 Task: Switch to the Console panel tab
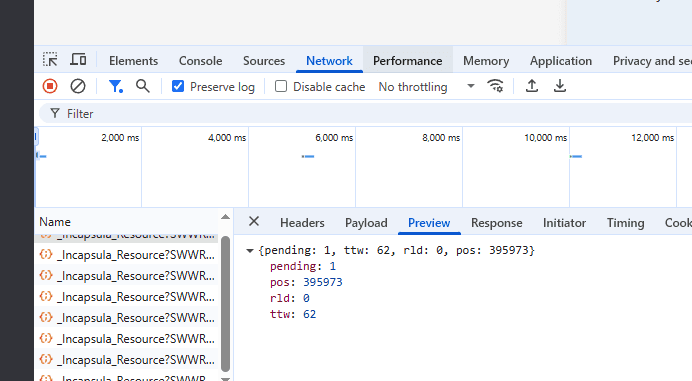click(x=200, y=61)
